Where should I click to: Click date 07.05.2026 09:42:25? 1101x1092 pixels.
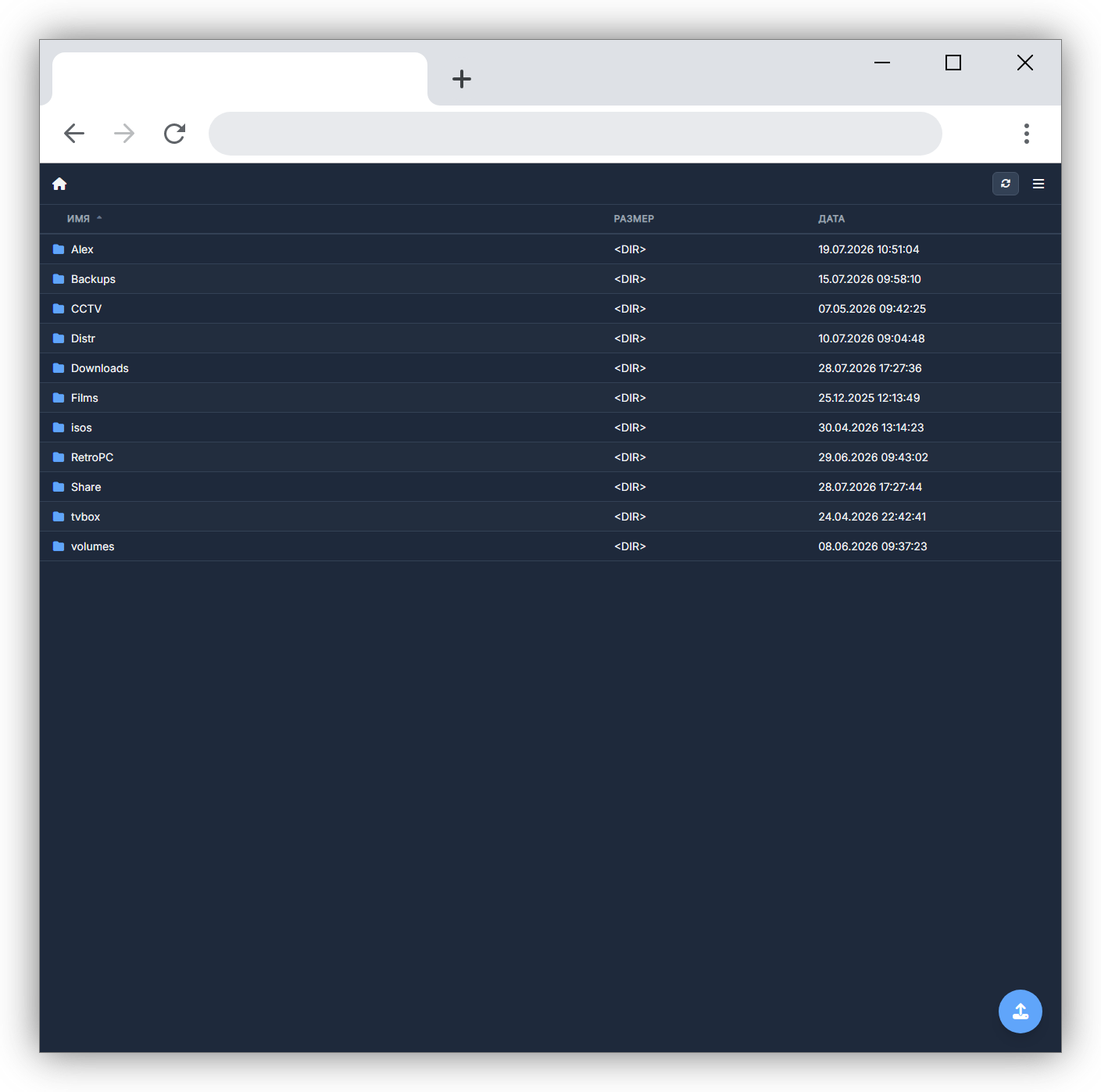tap(872, 309)
